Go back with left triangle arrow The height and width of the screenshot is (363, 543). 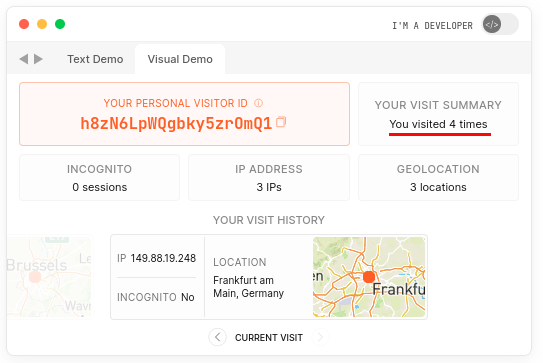24,59
